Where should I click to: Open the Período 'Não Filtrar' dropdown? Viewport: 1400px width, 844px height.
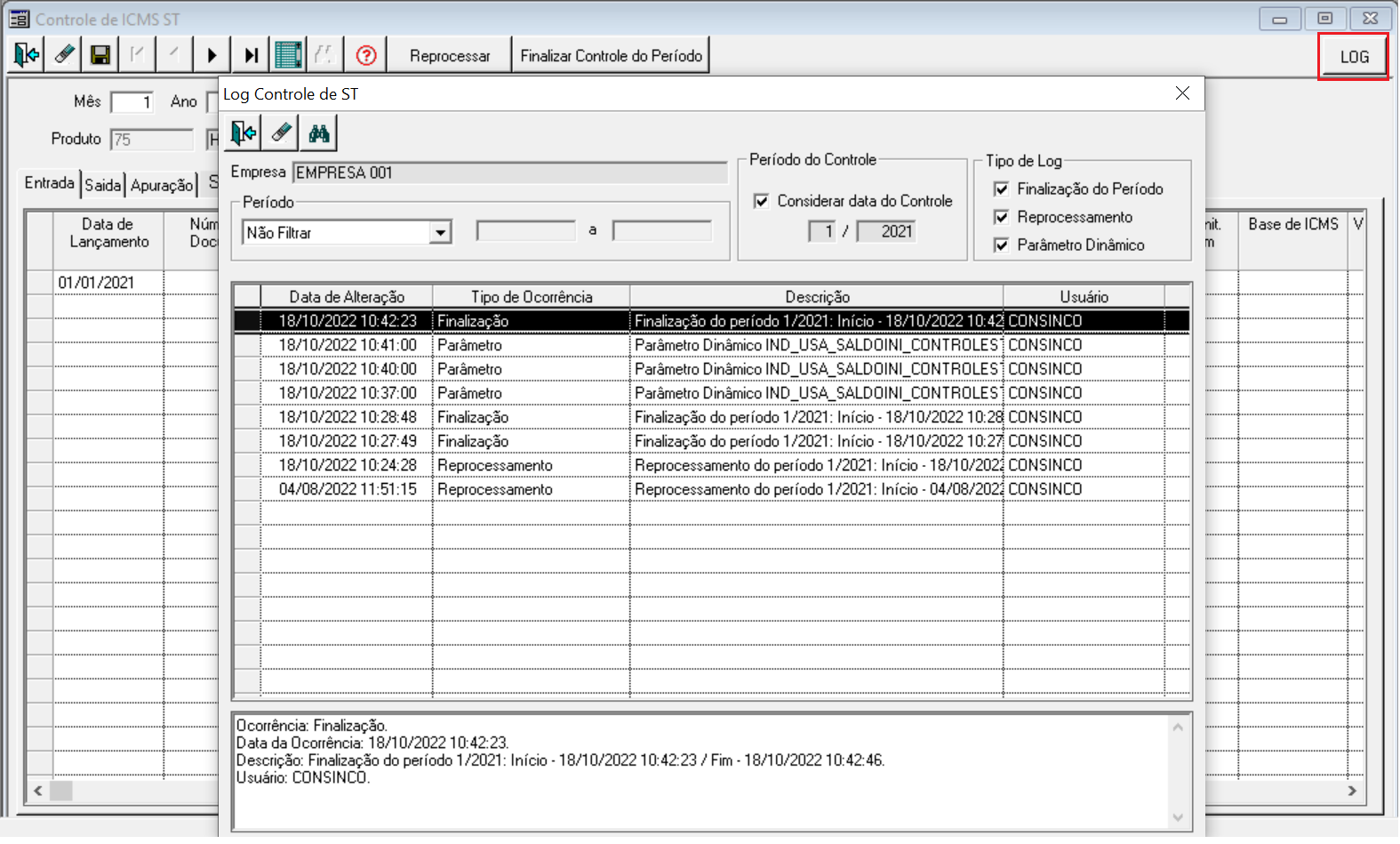tap(440, 233)
